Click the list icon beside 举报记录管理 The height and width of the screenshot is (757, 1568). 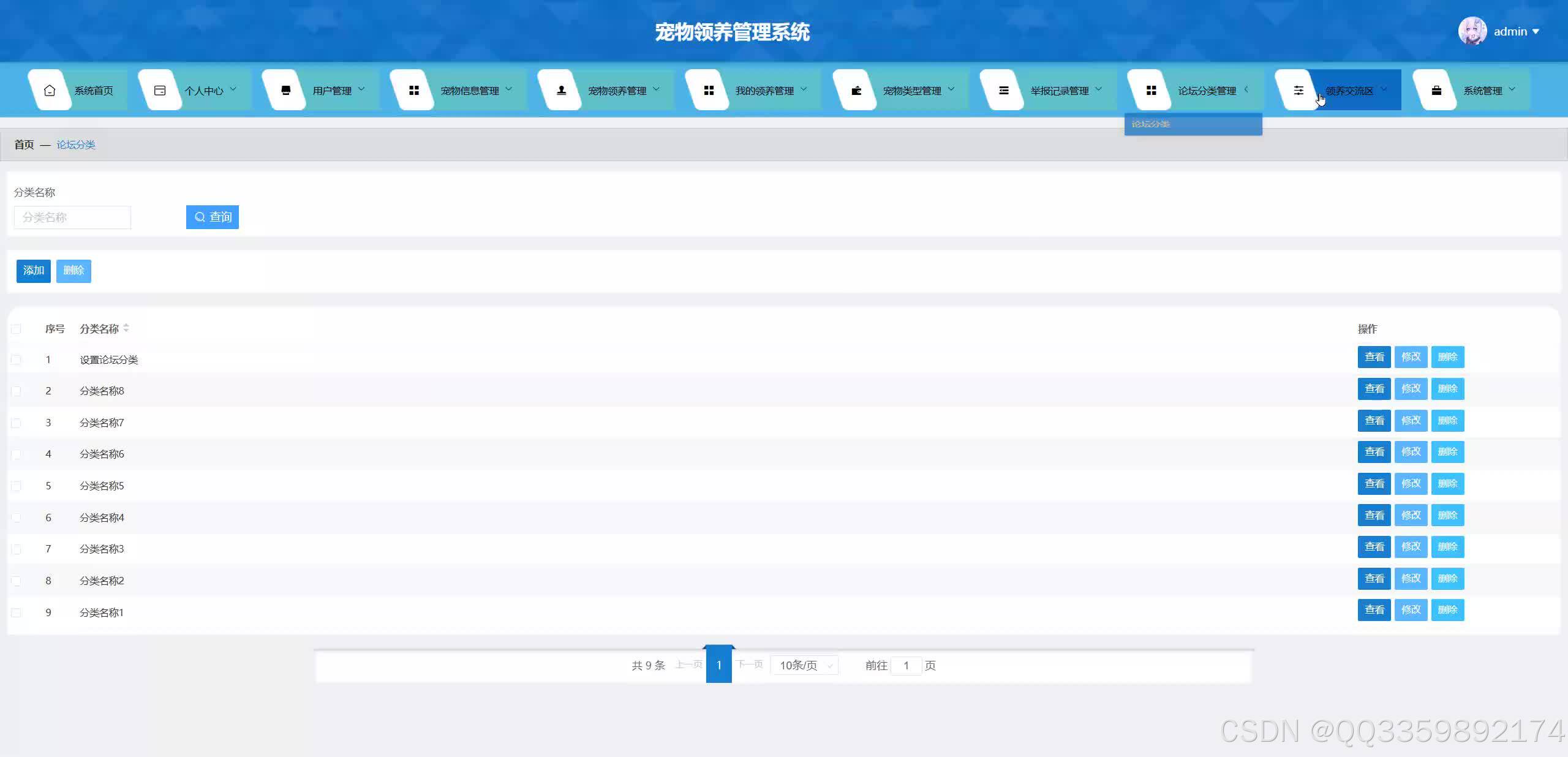coord(1003,91)
